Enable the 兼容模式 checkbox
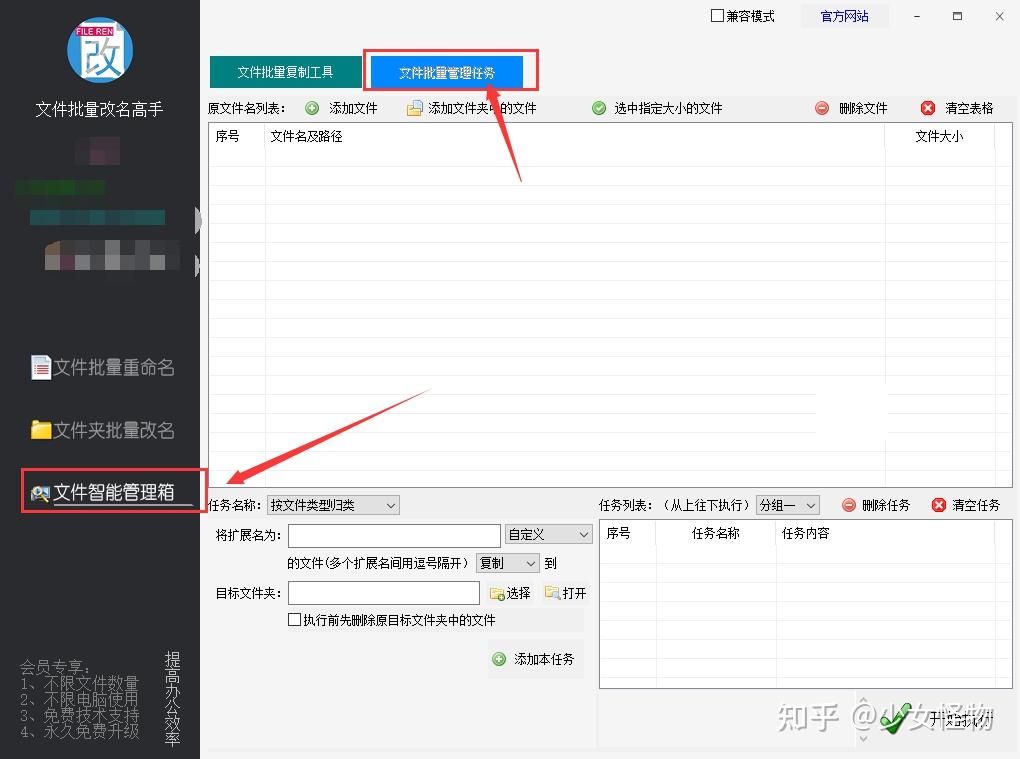Viewport: 1020px width, 759px height. [x=716, y=16]
